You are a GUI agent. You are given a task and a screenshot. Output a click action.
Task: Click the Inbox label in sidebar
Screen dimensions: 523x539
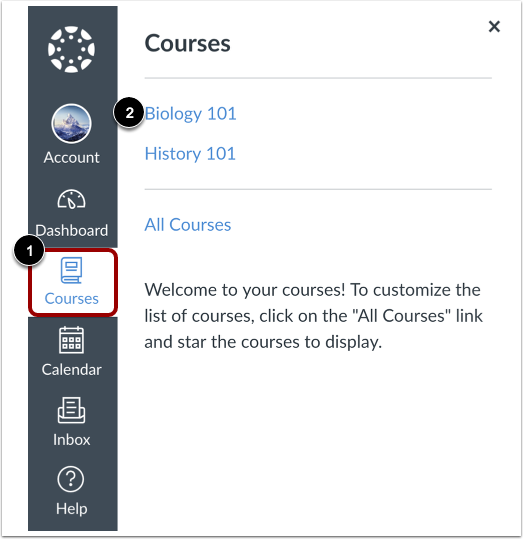[72, 440]
